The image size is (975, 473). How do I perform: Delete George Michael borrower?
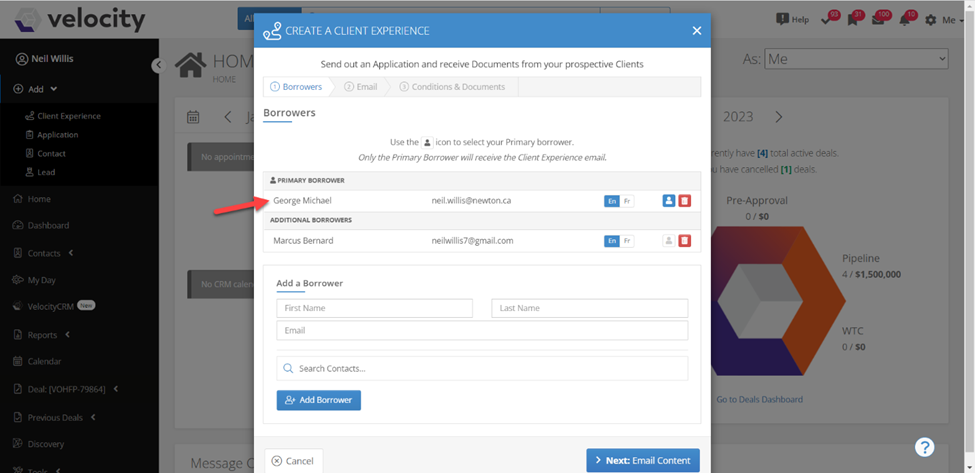(x=685, y=201)
